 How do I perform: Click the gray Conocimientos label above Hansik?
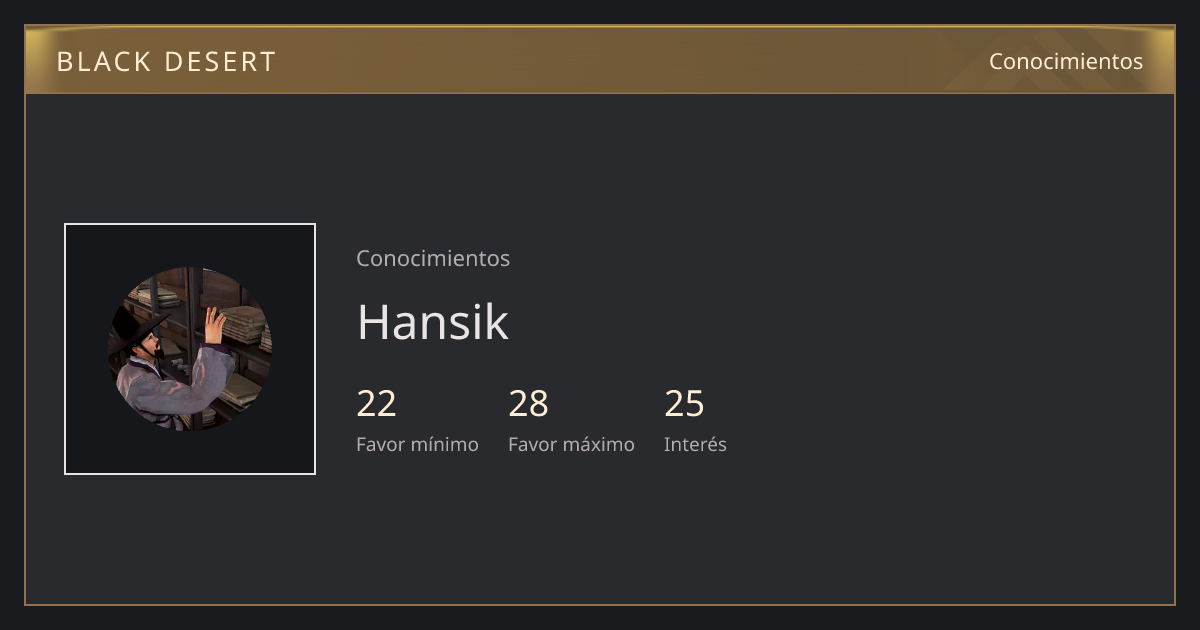[433, 258]
